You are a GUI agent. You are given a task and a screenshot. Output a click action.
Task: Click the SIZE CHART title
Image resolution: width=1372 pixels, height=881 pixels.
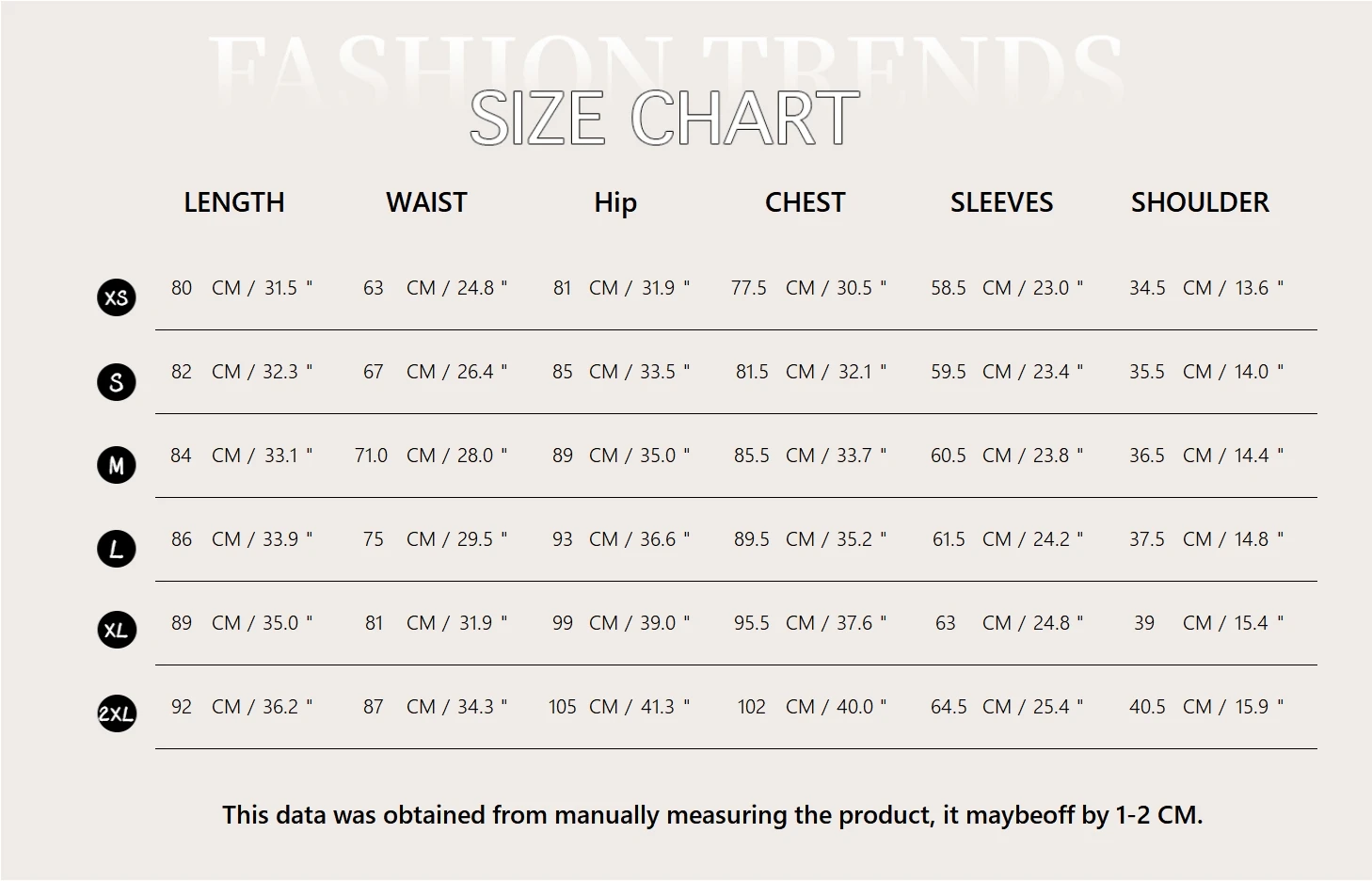tap(664, 119)
